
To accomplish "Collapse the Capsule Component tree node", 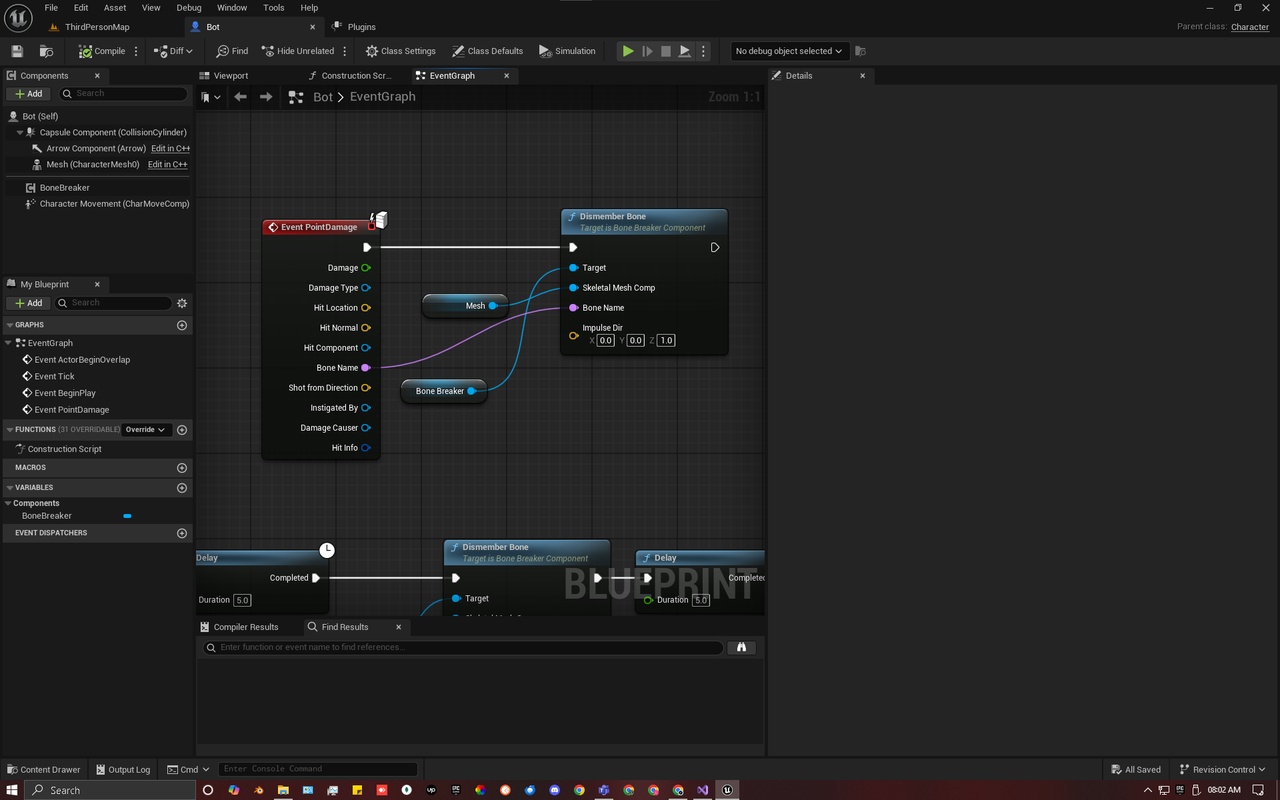I will 20,132.
